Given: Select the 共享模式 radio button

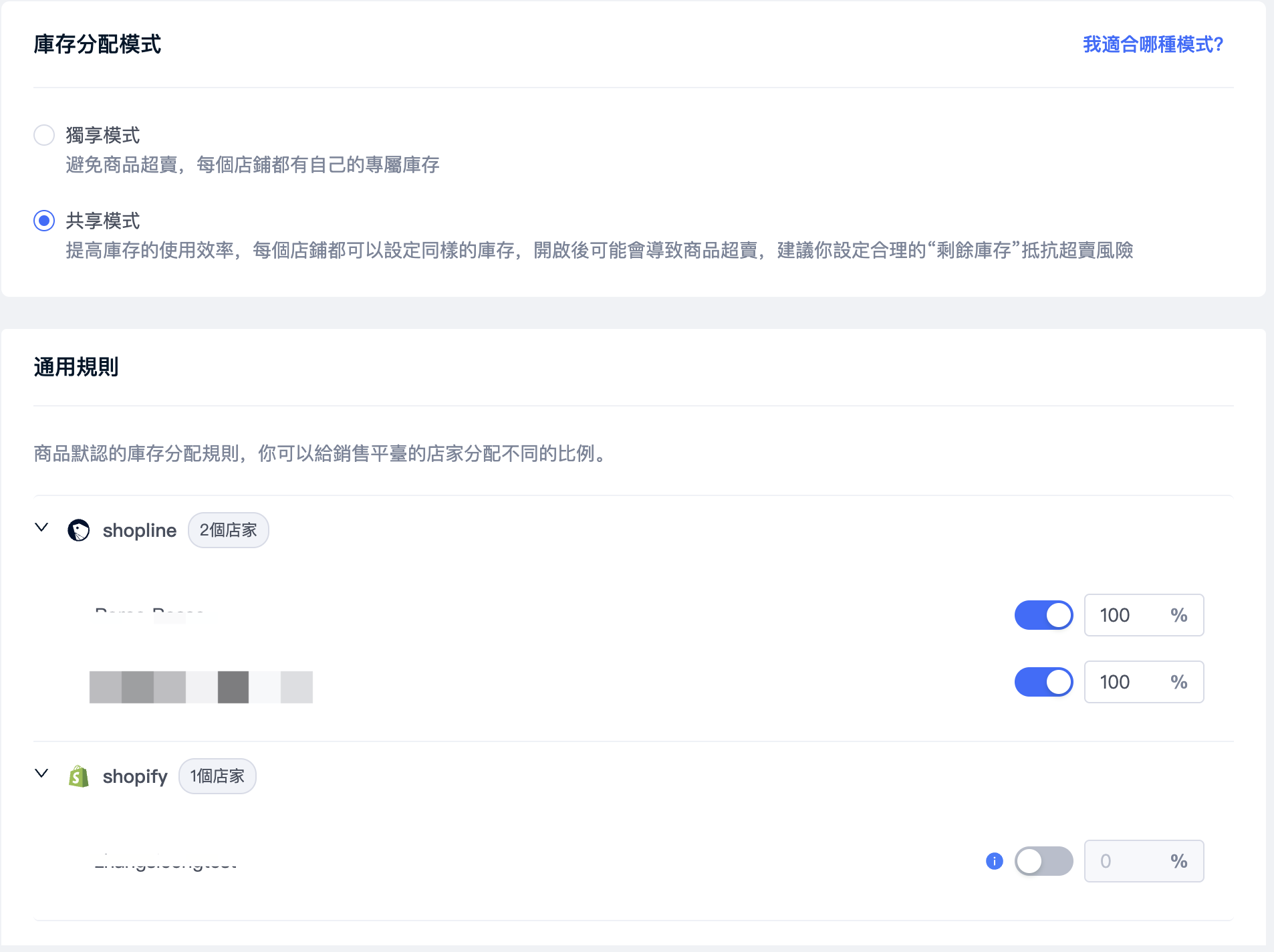Looking at the screenshot, I should tap(44, 221).
